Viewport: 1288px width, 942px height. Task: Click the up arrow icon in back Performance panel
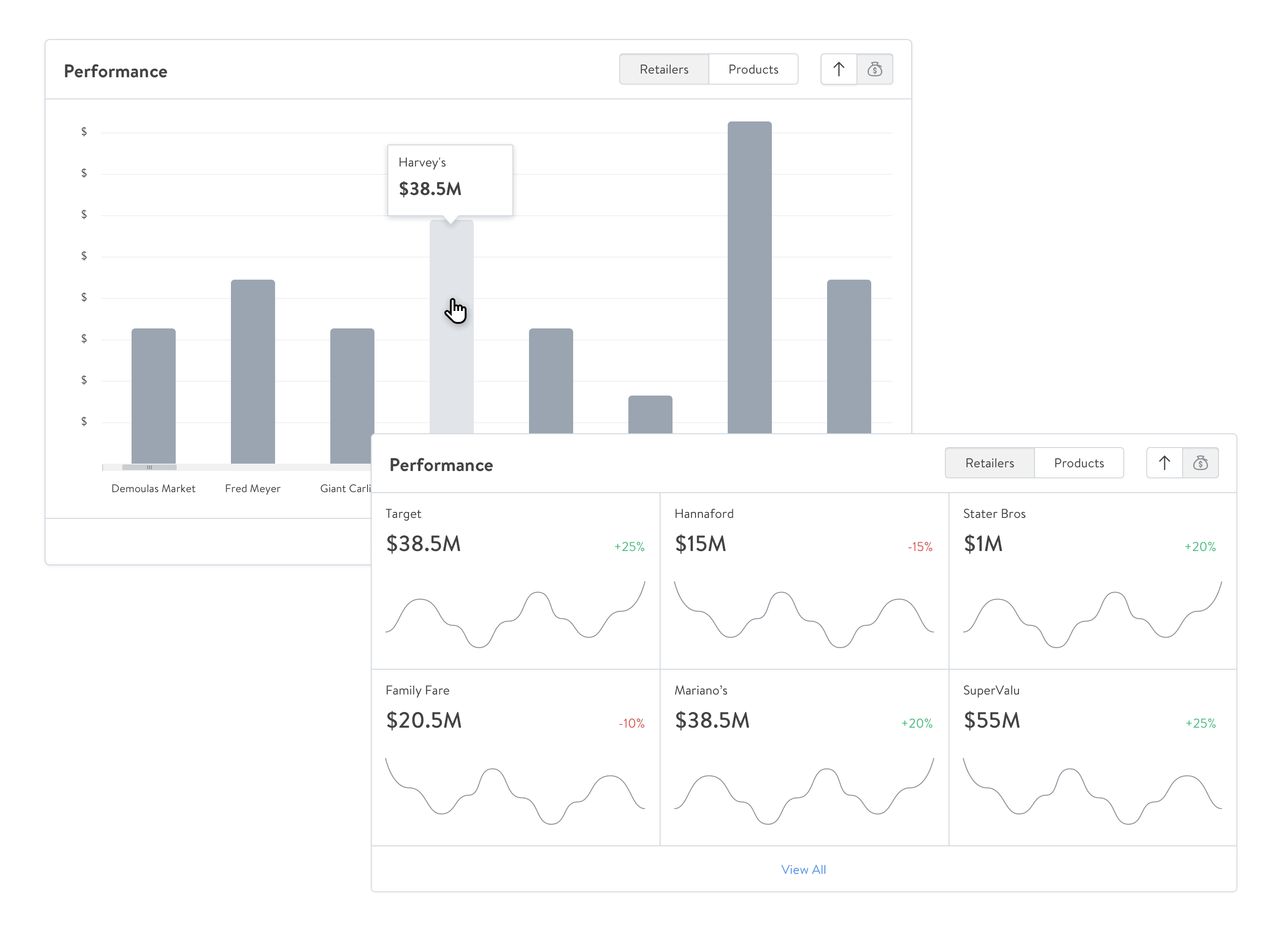[x=838, y=69]
